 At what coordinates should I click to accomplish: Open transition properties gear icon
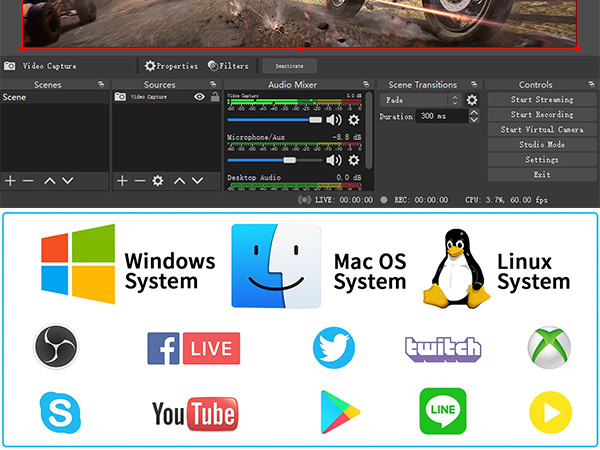[x=472, y=100]
